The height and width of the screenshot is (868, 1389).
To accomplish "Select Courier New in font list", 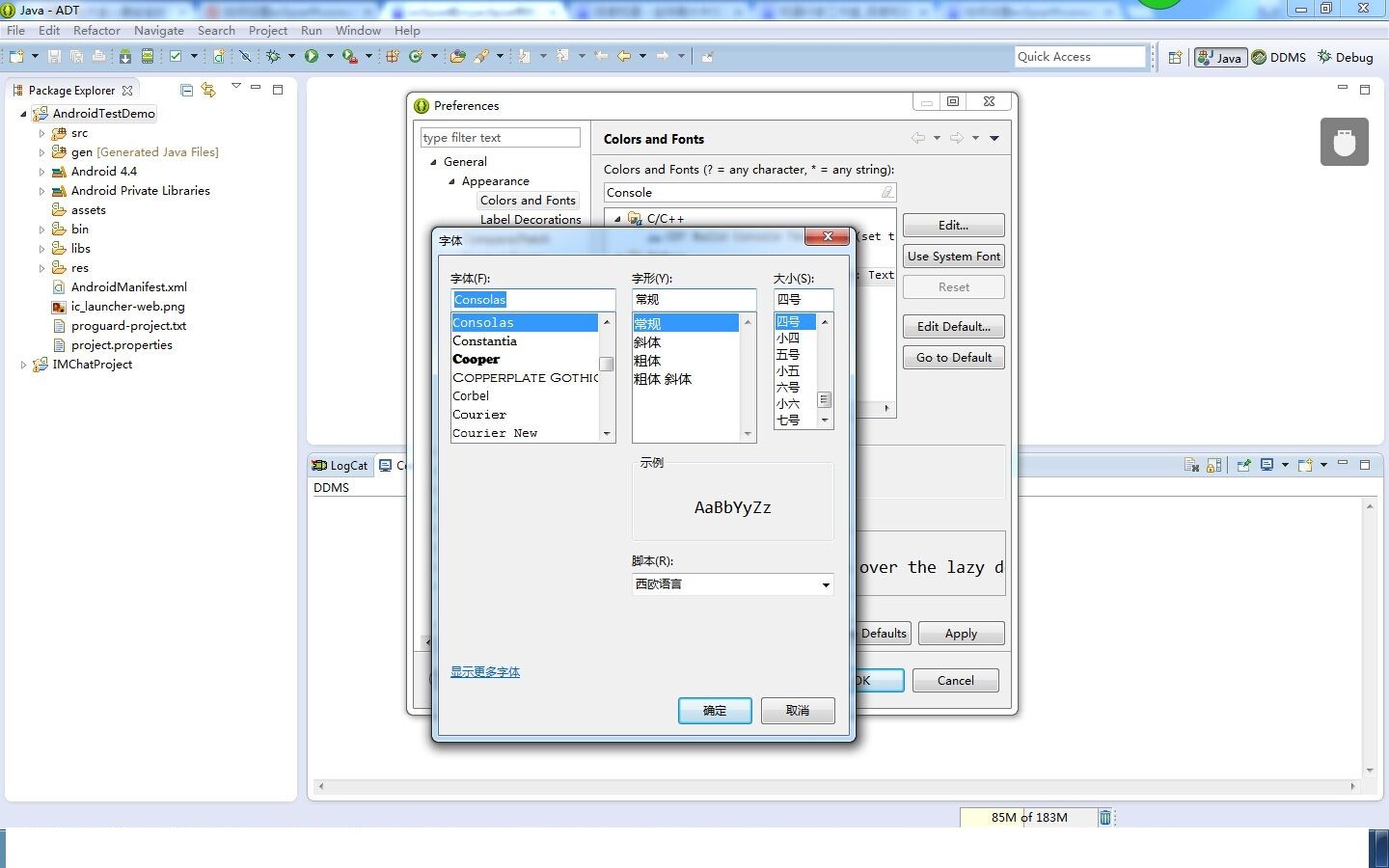I will coord(495,433).
